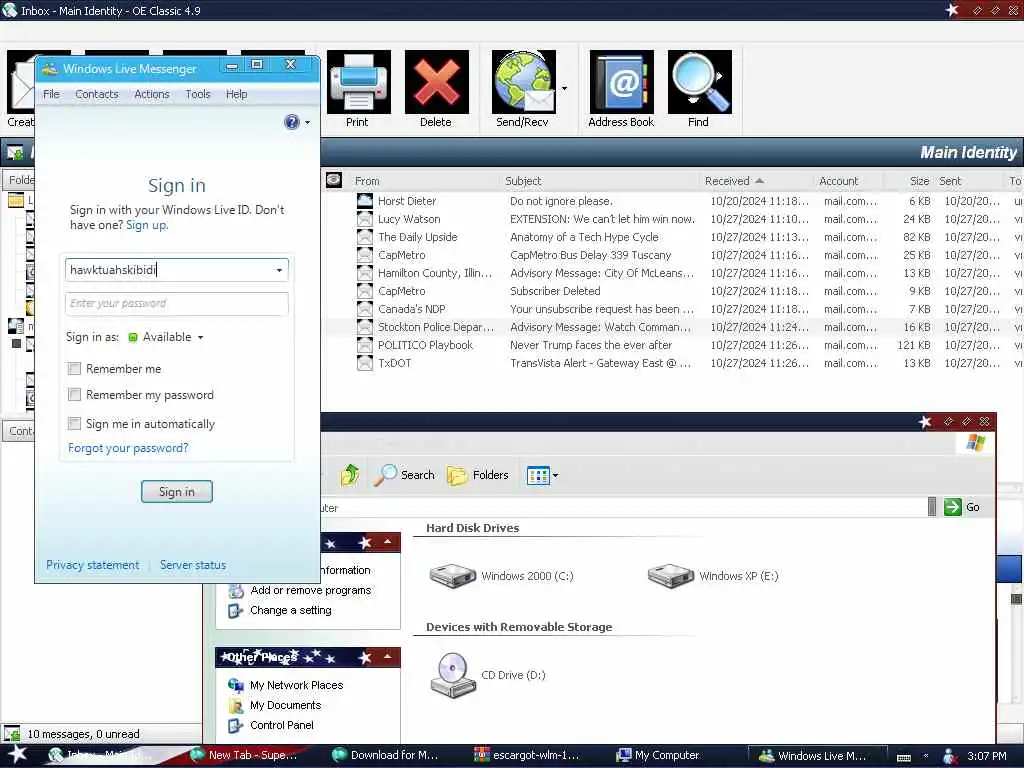Open the Messenger Contacts menu
Viewport: 1024px width, 768px height.
(97, 94)
